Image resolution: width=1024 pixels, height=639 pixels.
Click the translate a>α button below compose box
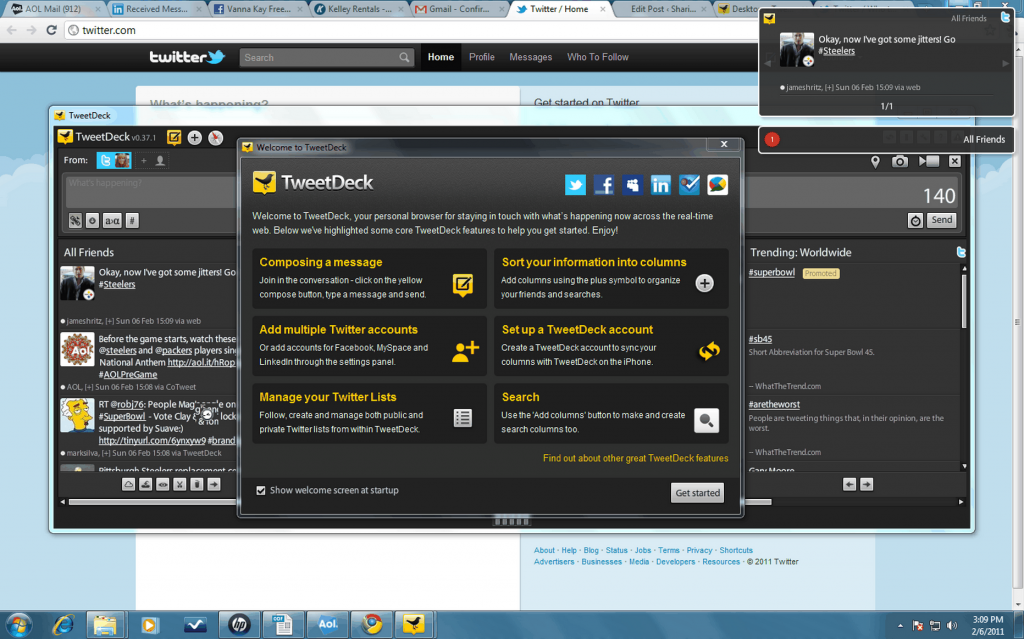[112, 221]
